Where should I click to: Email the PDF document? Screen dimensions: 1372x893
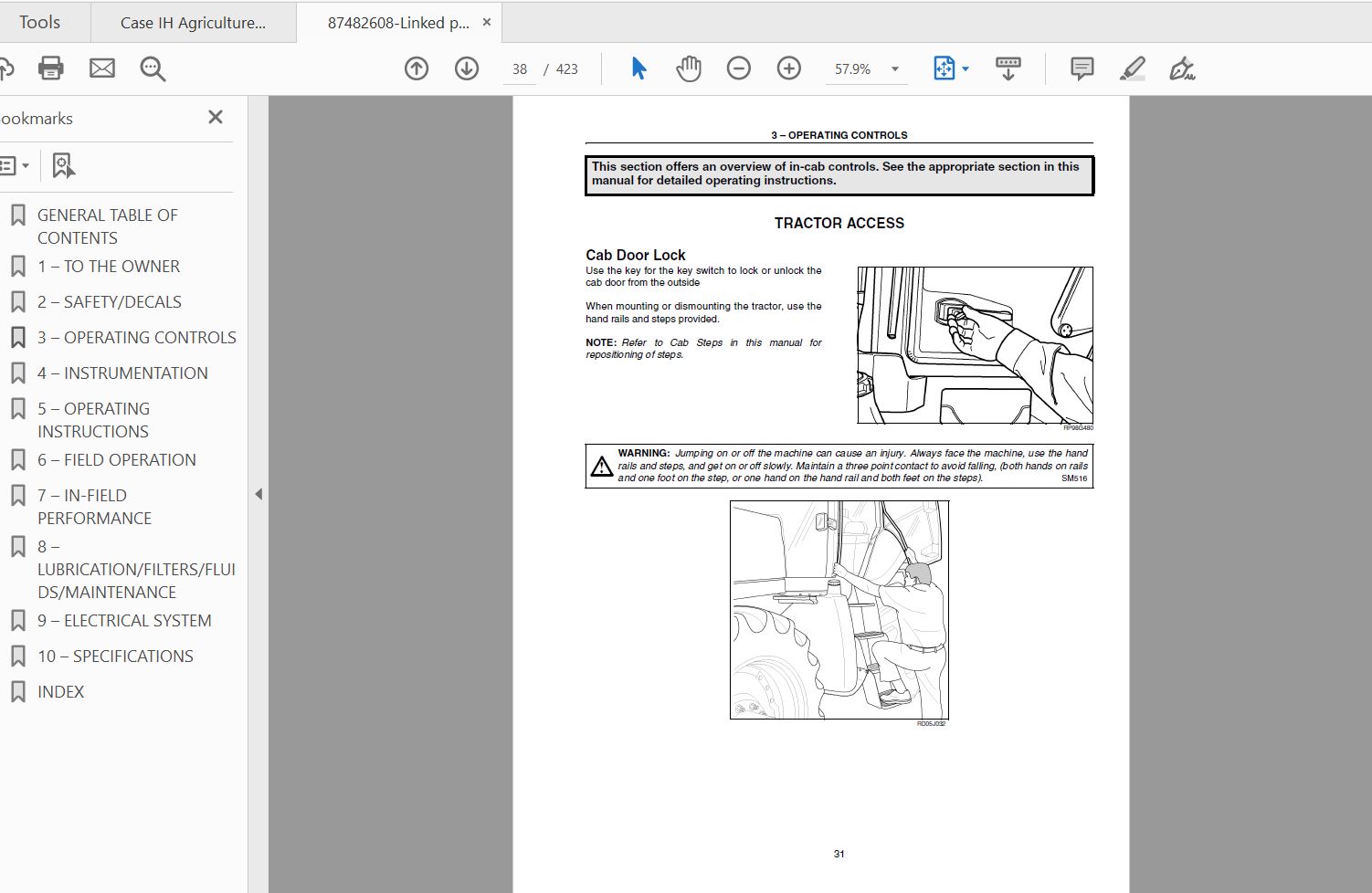click(102, 68)
